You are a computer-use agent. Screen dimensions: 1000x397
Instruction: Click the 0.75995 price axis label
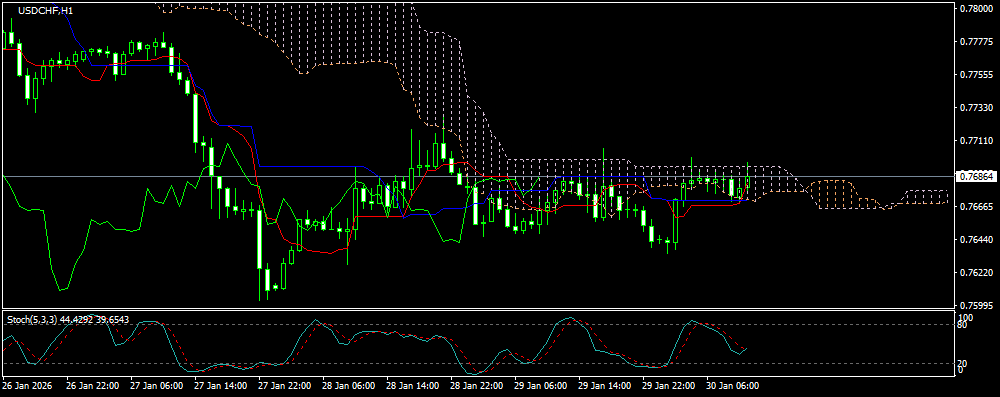point(976,305)
